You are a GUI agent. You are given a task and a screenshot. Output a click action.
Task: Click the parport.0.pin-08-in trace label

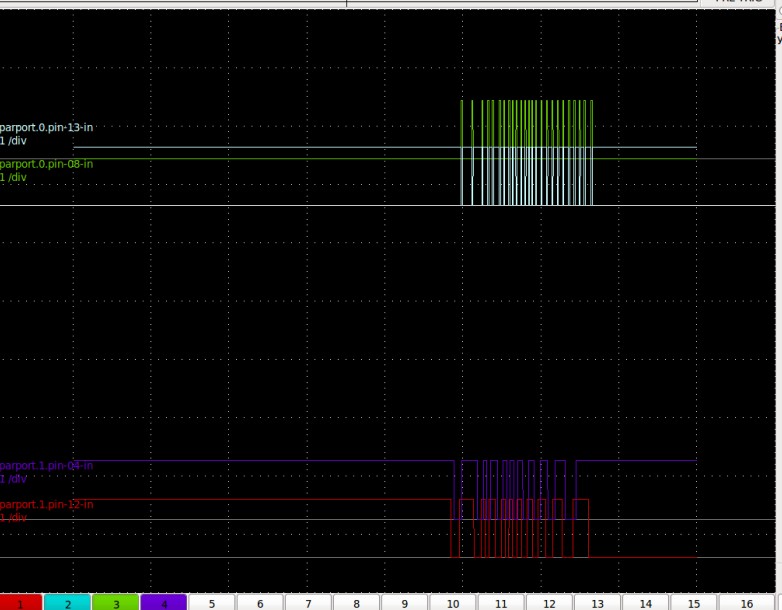[x=46, y=164]
